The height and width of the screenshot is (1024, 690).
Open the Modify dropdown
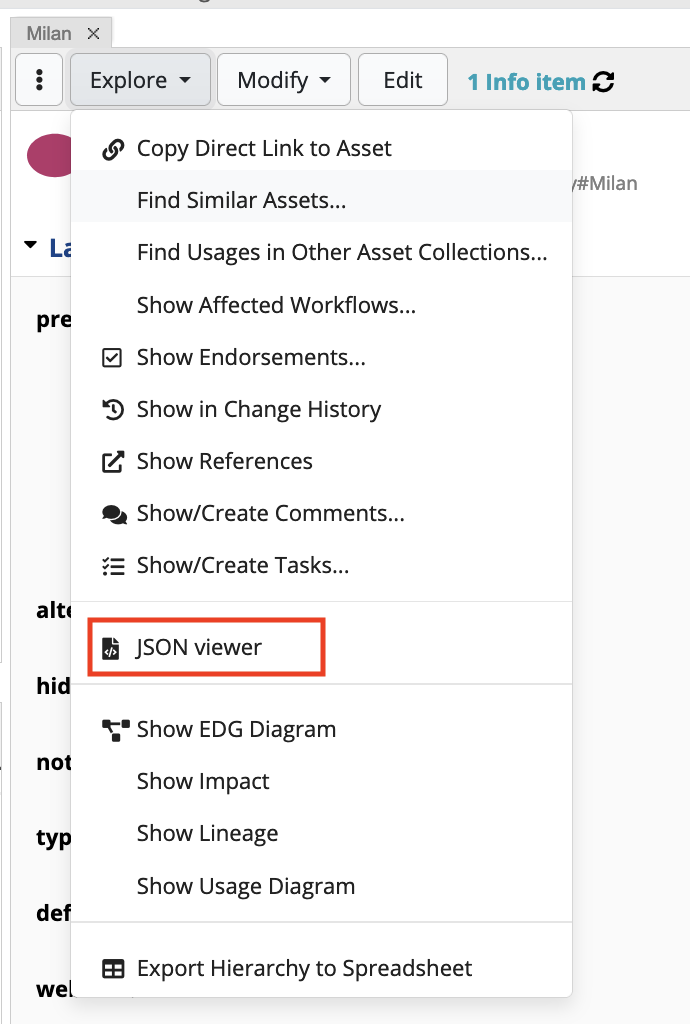coord(283,80)
